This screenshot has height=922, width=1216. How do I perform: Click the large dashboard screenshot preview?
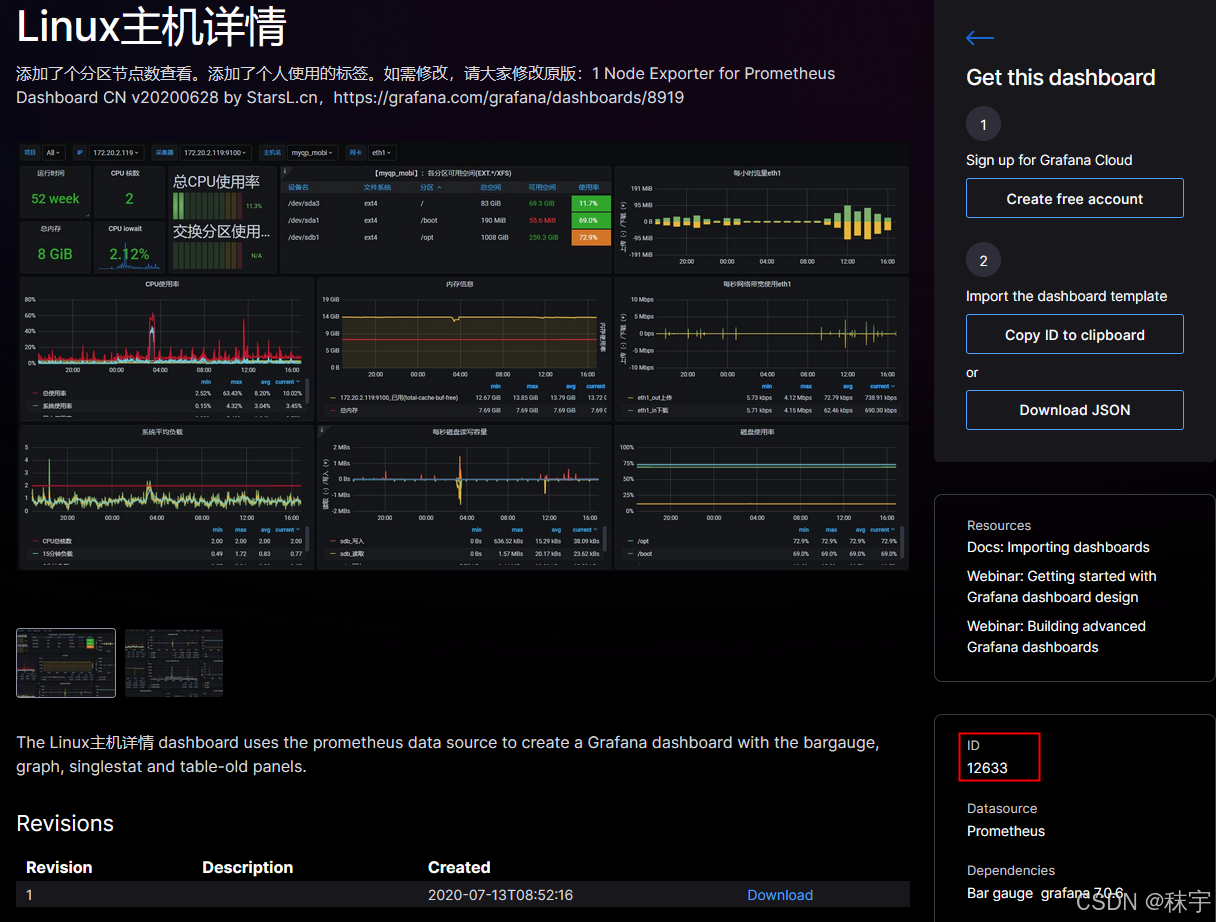point(463,356)
